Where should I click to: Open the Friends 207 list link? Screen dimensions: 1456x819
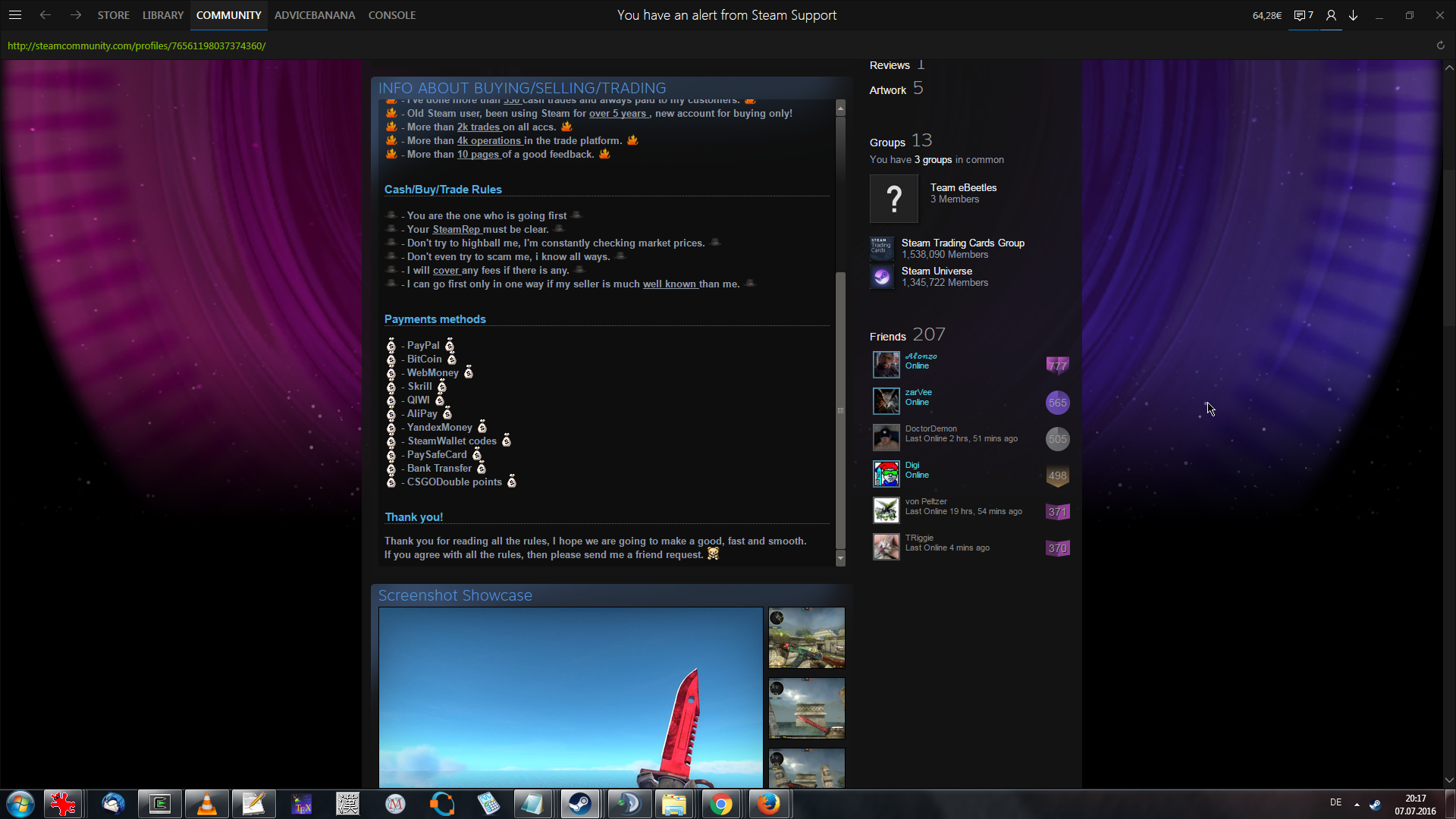(907, 335)
